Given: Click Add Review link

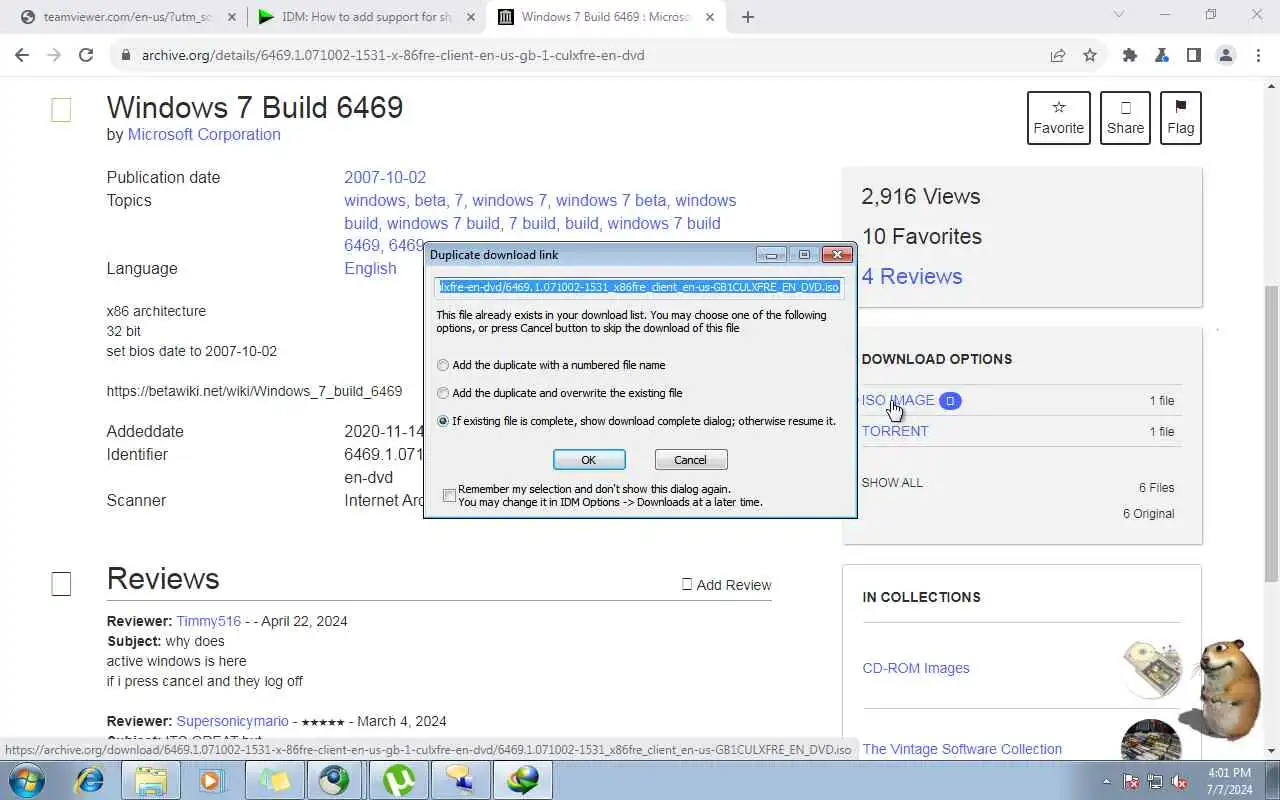Looking at the screenshot, I should 726,585.
